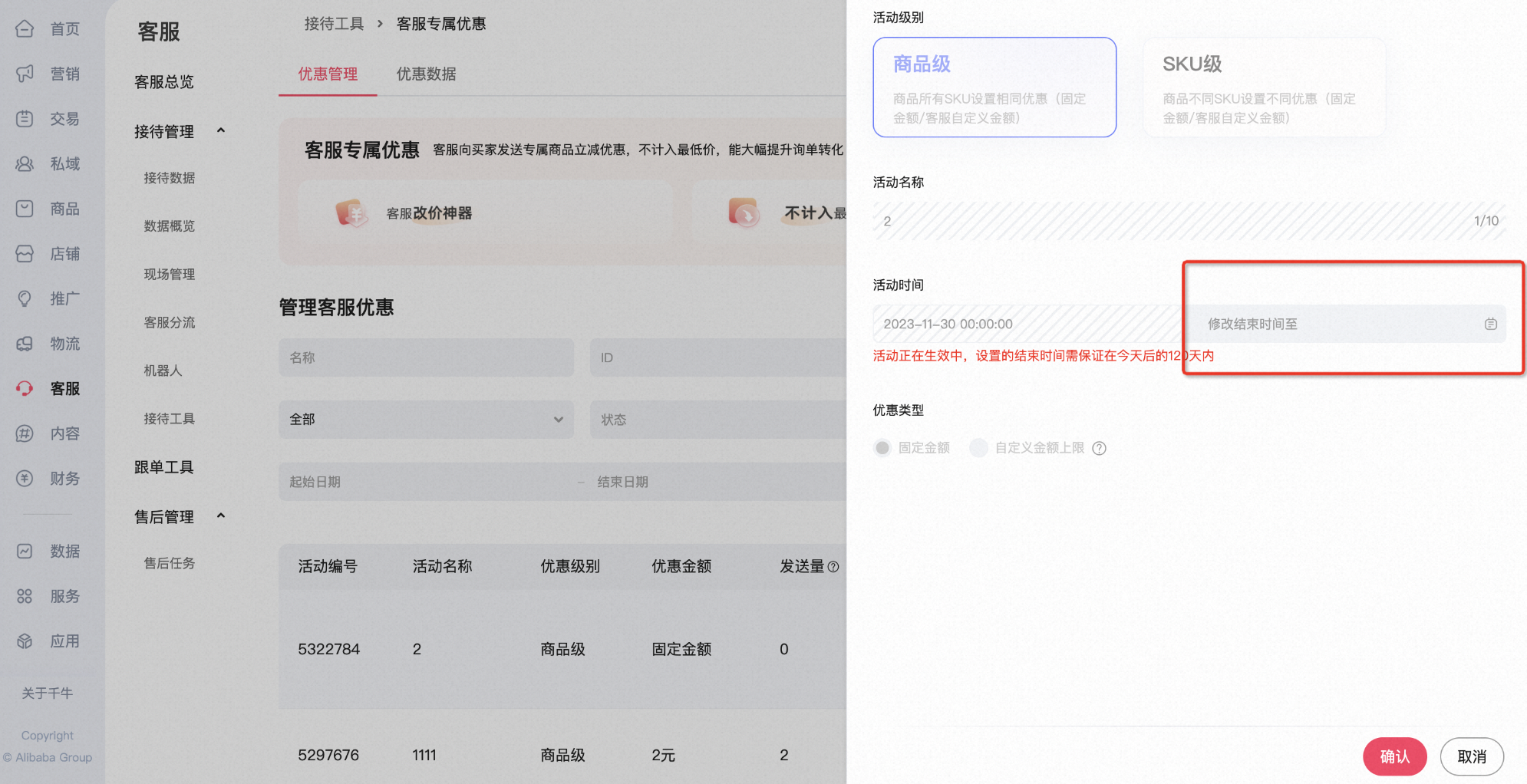1527x784 pixels.
Task: Click the 2元 discount amount cell
Action: (664, 756)
